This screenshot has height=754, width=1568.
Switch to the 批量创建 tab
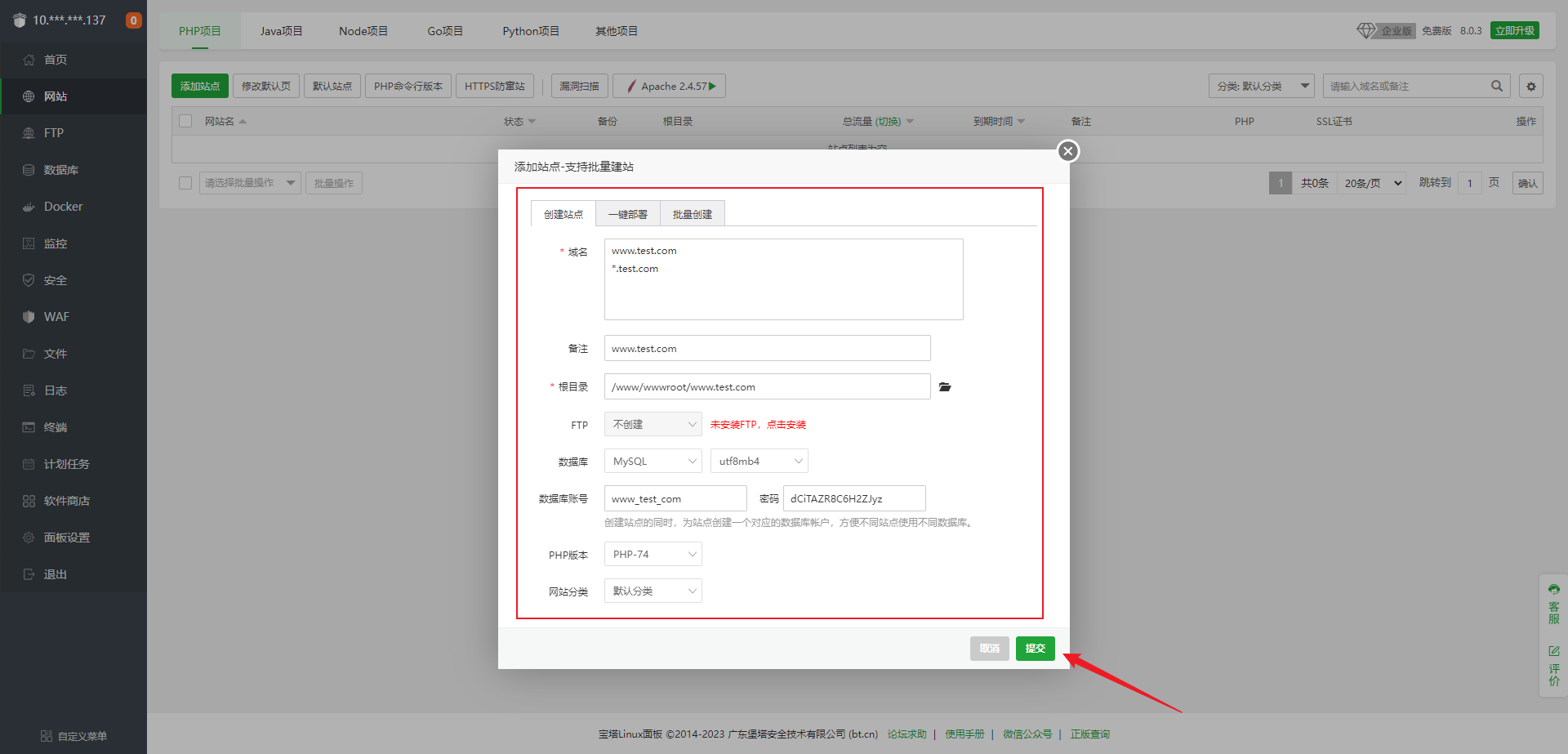click(693, 214)
